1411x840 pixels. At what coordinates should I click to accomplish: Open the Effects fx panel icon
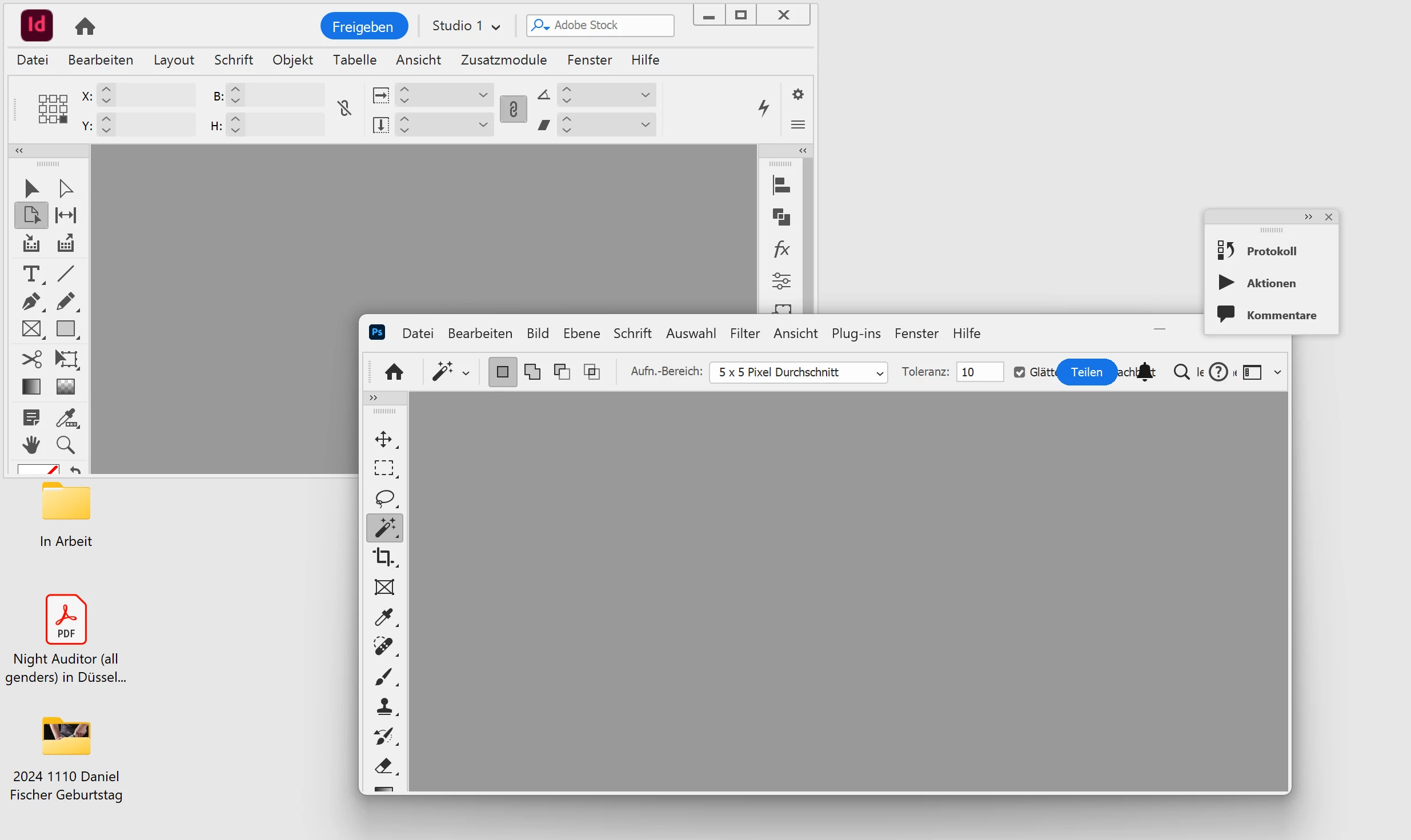pos(781,249)
